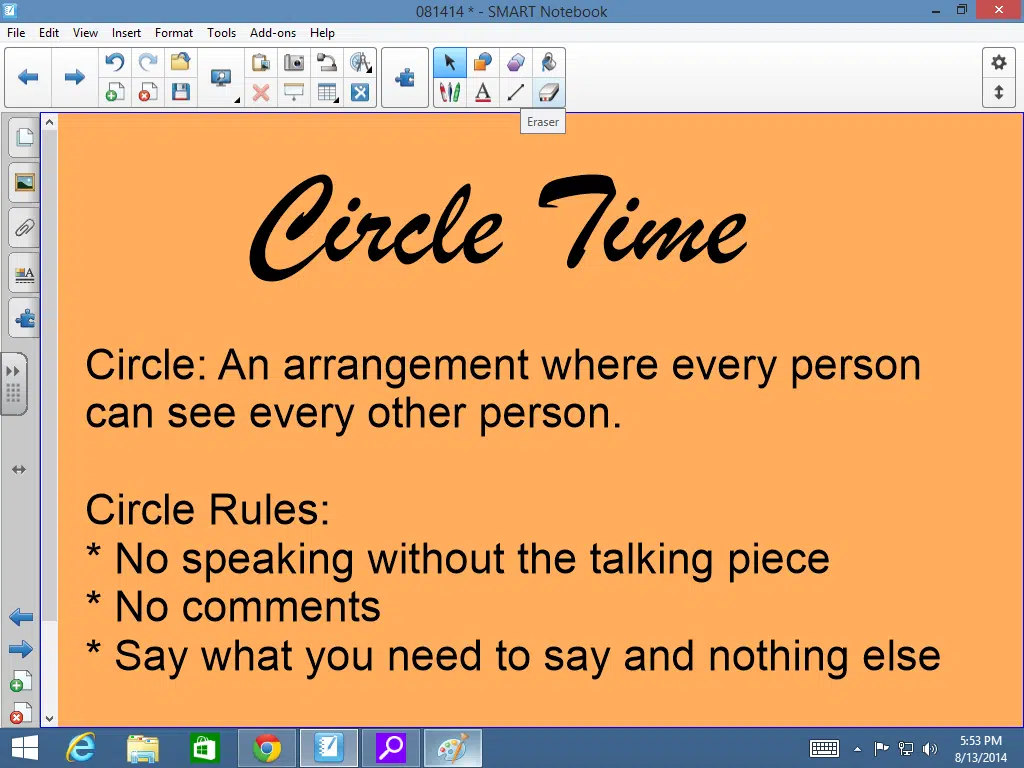This screenshot has height=768, width=1024.
Task: Select the Circle Time title text
Action: (x=498, y=226)
